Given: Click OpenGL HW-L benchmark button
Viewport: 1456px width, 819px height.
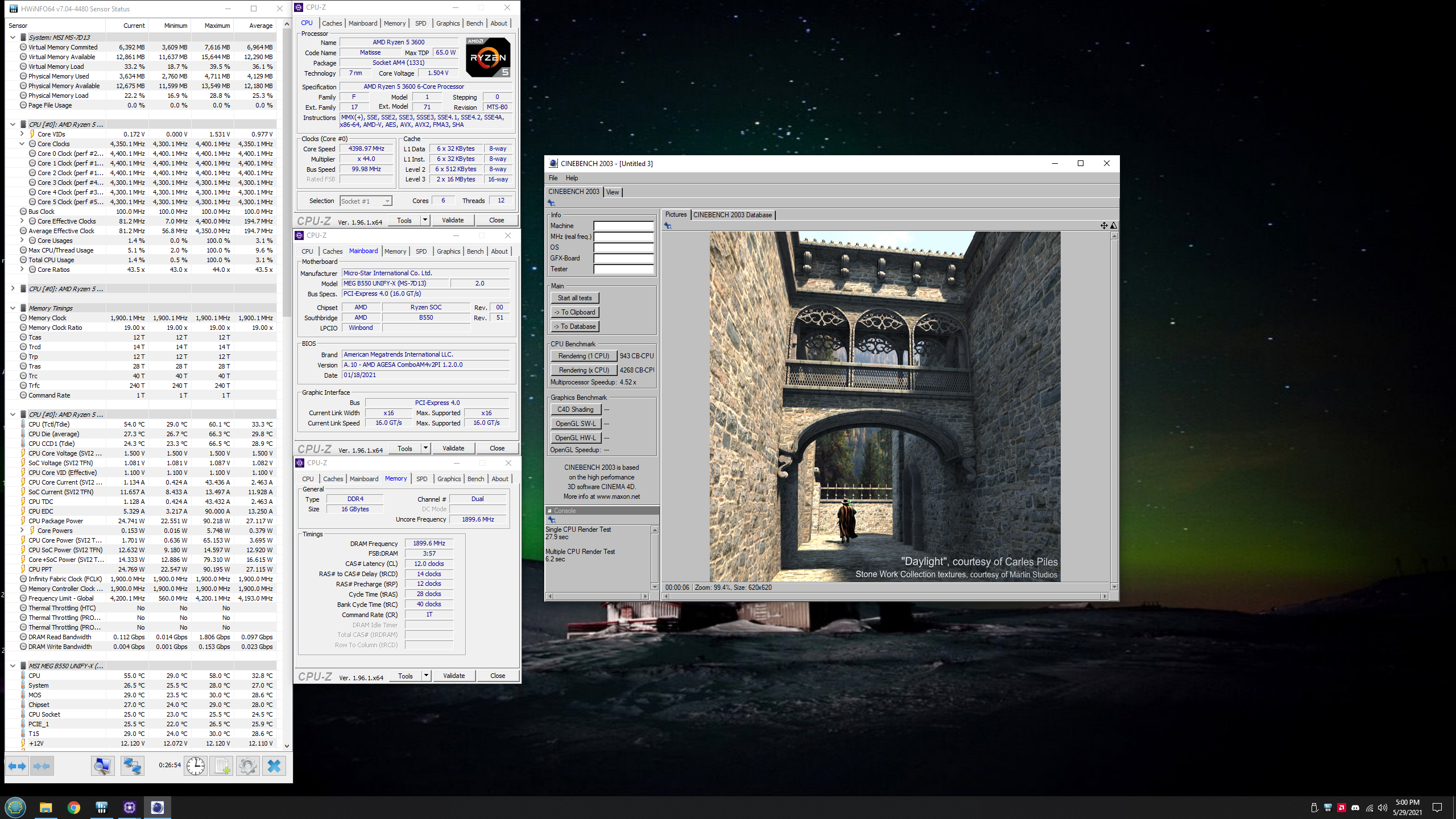Looking at the screenshot, I should (x=575, y=438).
